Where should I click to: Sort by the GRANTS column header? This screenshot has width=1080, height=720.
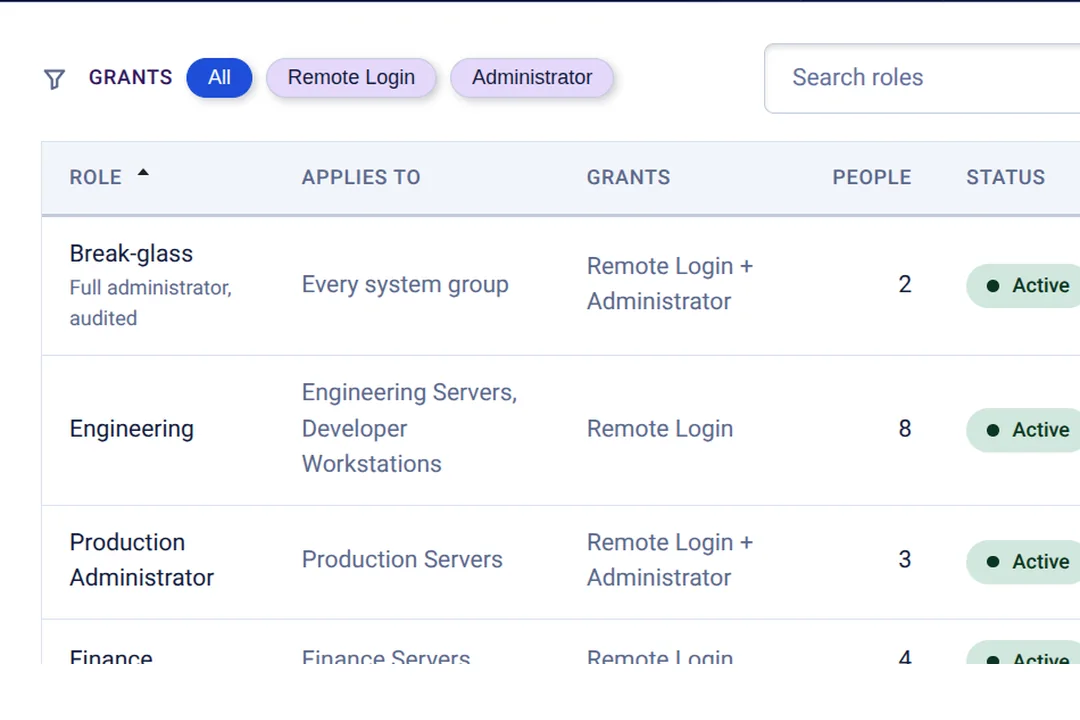(x=628, y=177)
